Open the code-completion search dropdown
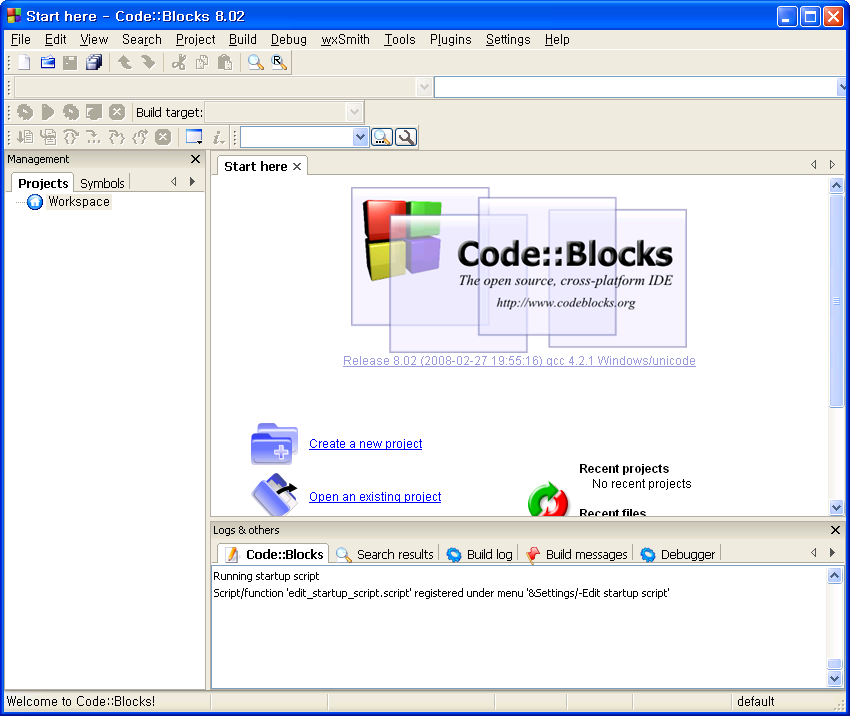Image resolution: width=850 pixels, height=716 pixels. coord(358,136)
